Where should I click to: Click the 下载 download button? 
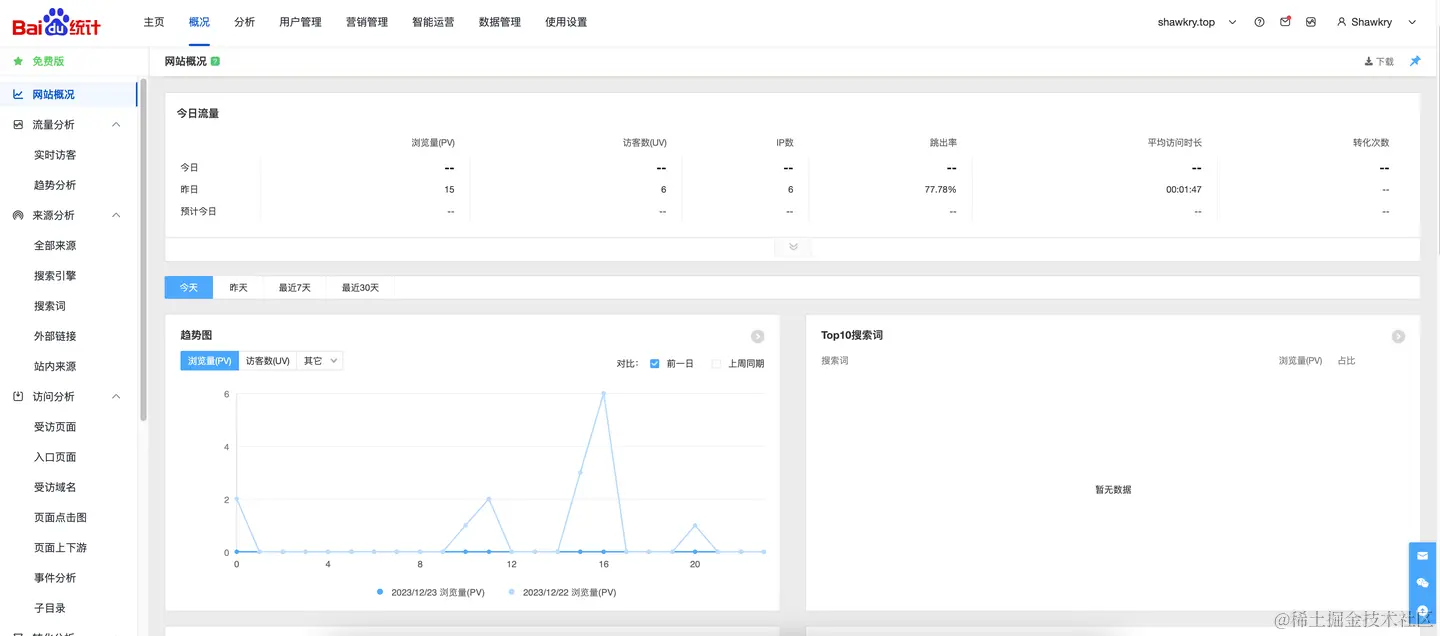pos(1379,61)
